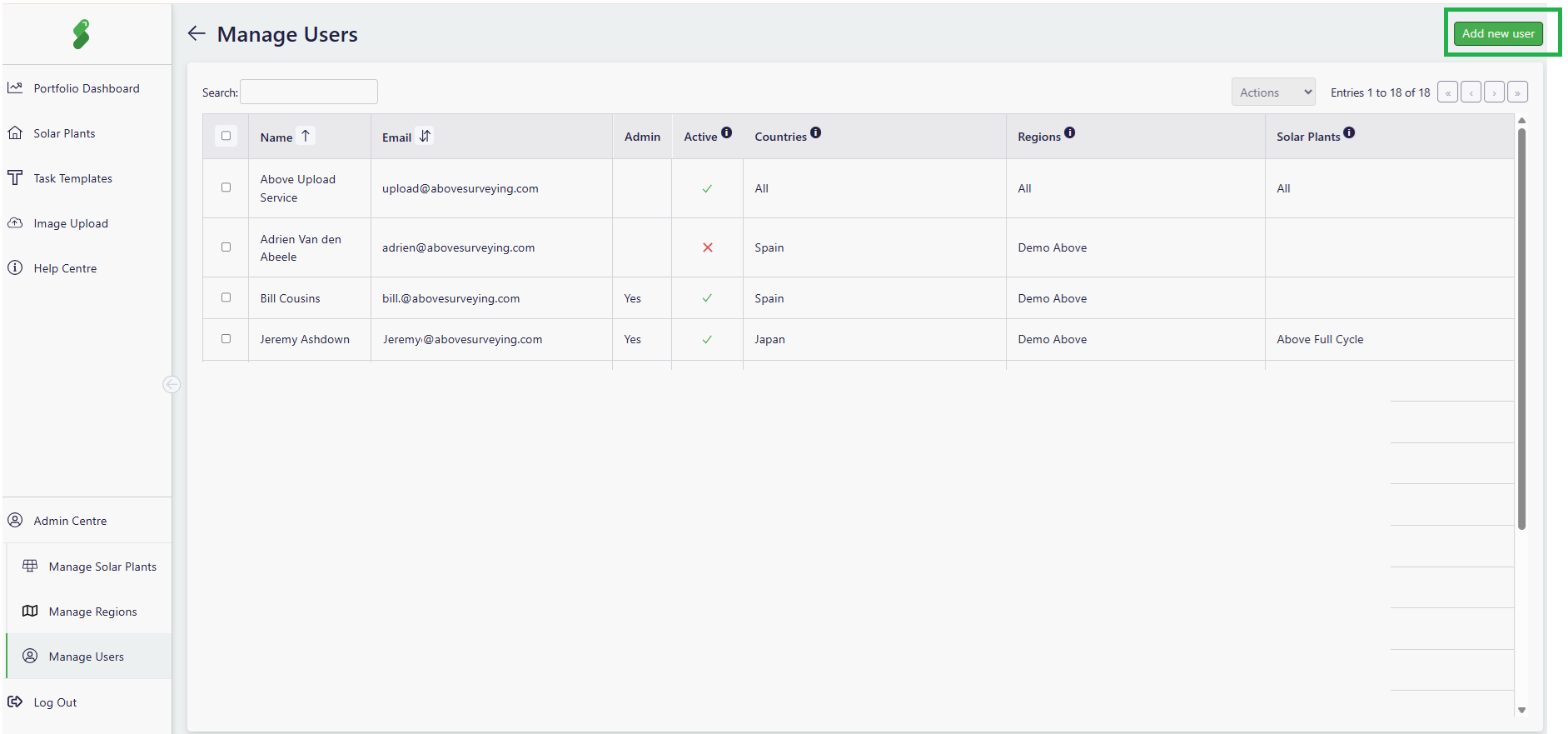The image size is (1568, 734).
Task: Collapse the sidebar with the arrow handle
Action: click(172, 384)
